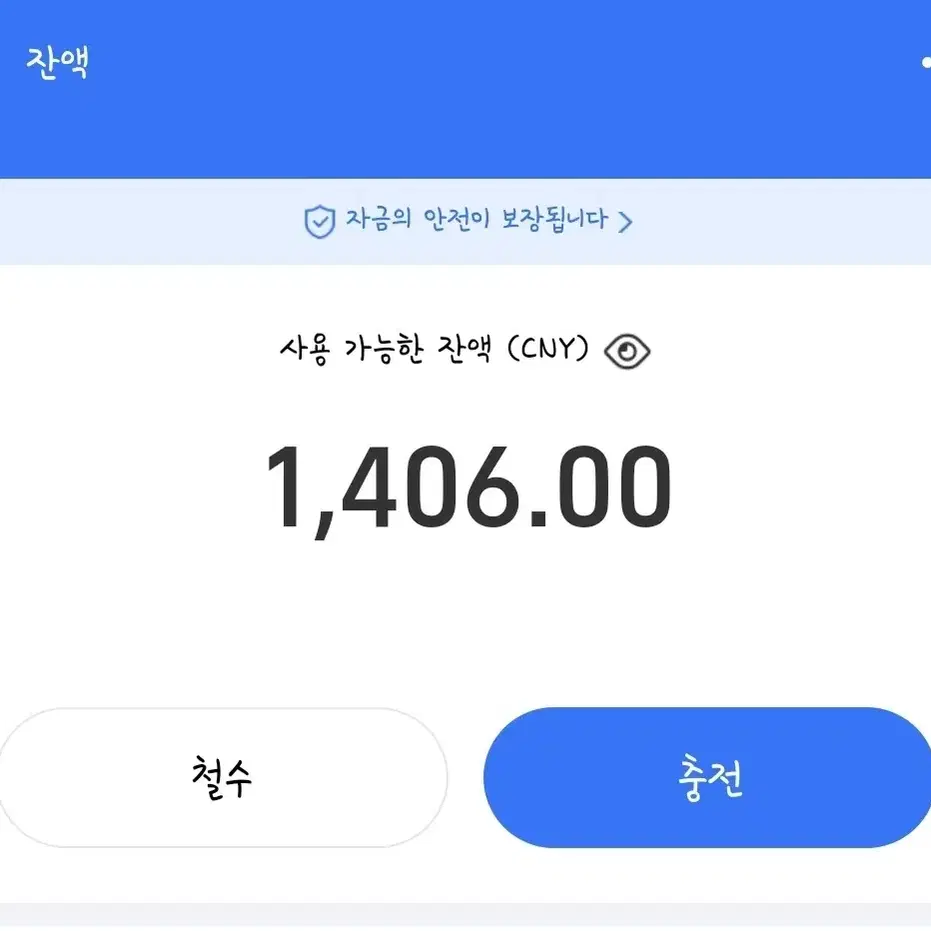Image resolution: width=931 pixels, height=931 pixels.
Task: Click the 1,406.00 balance amount
Action: point(469,488)
